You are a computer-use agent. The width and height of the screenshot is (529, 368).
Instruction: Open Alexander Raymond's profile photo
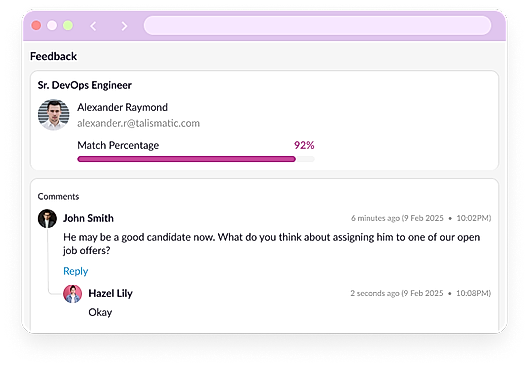pyautogui.click(x=54, y=115)
